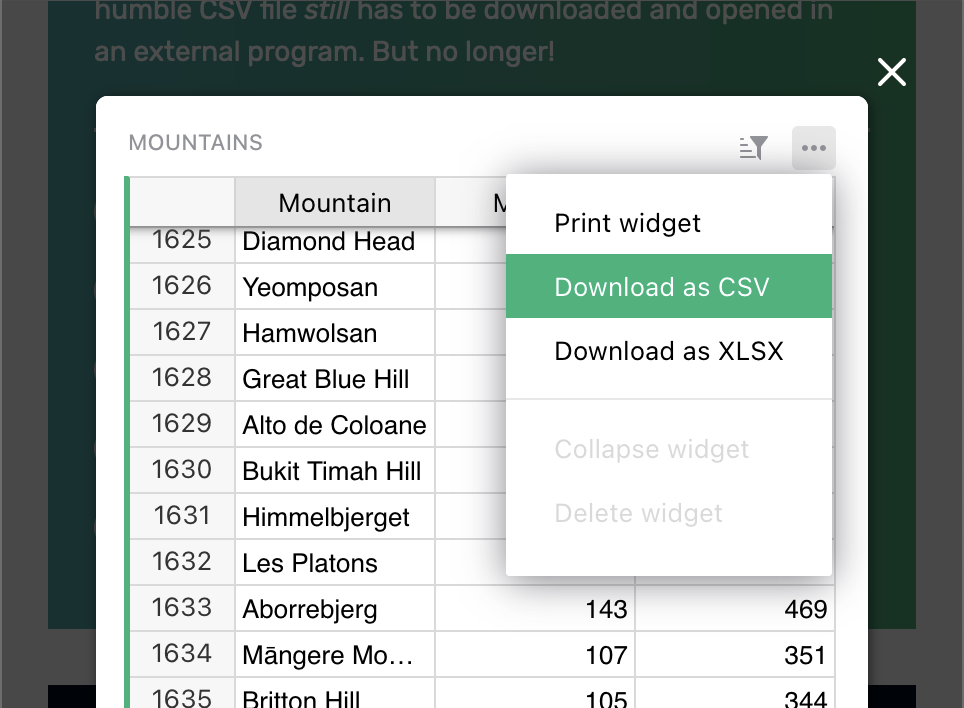This screenshot has width=964, height=708.
Task: Click the MOUNTAINS widget title
Action: click(x=195, y=142)
